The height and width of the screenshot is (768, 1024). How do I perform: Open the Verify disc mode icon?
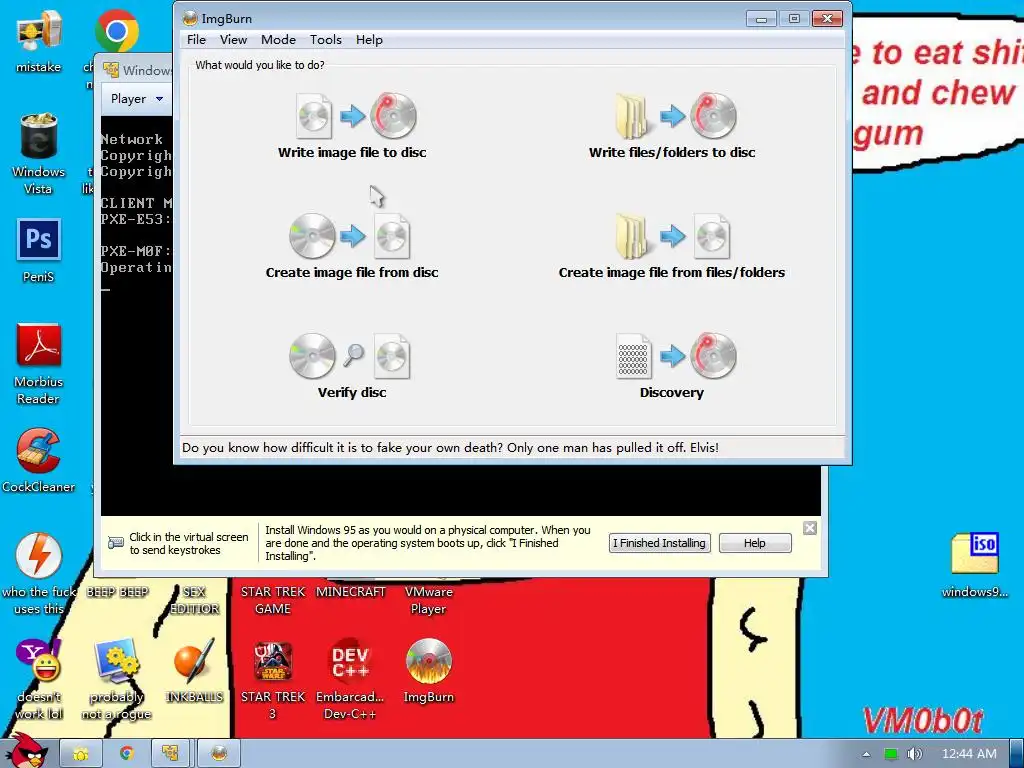tap(349, 357)
